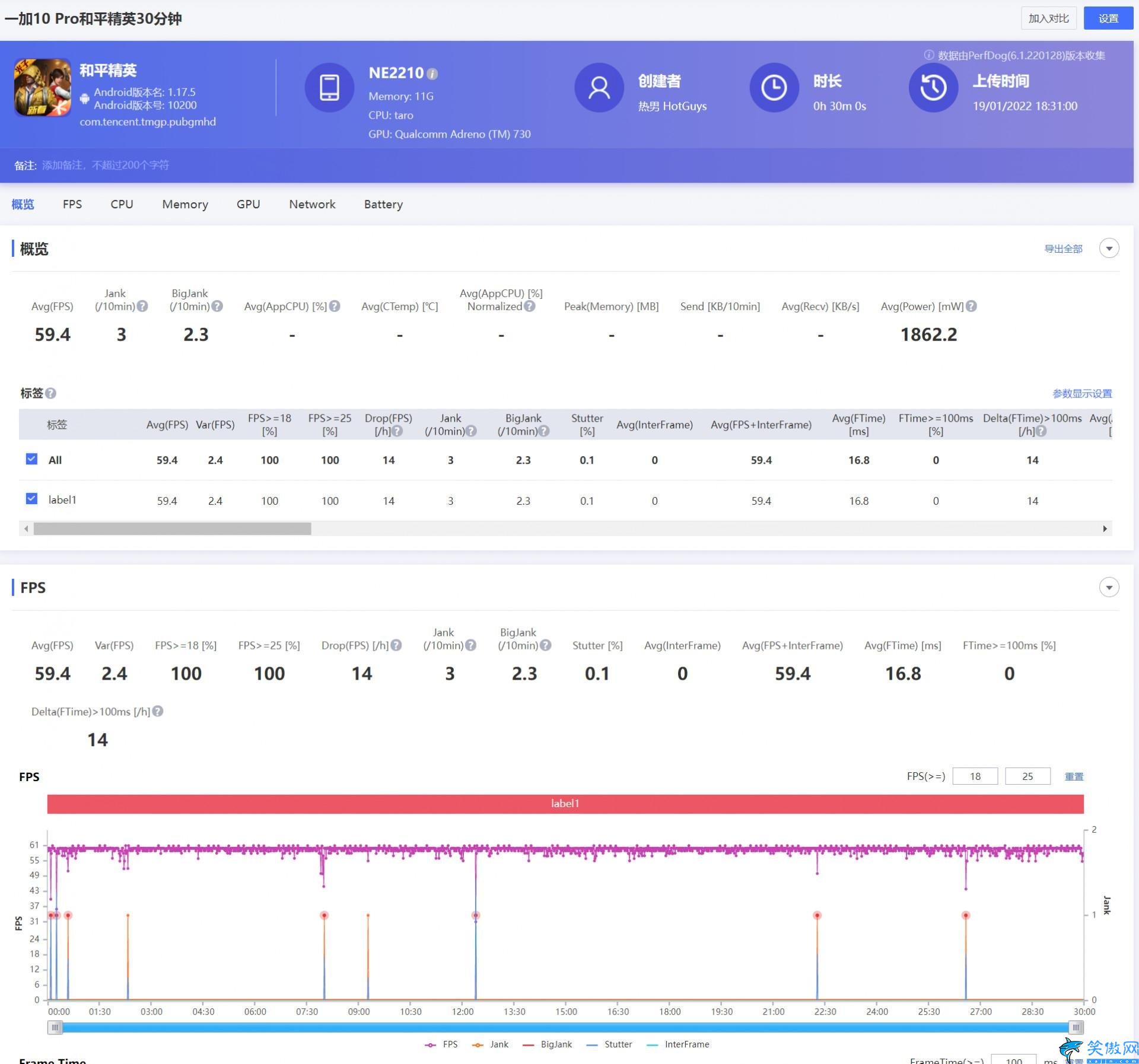Collapse the 概览 section with arrow button

coord(1109,249)
